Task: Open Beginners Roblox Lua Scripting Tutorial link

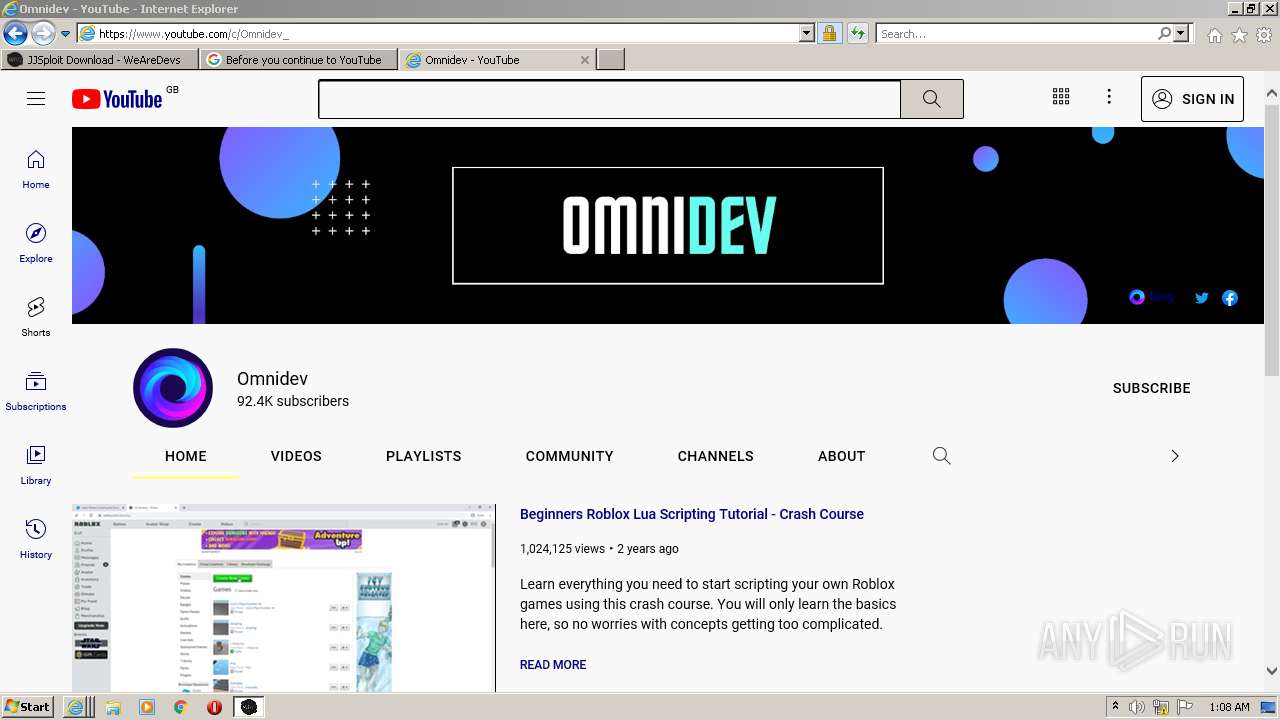Action: click(x=692, y=514)
